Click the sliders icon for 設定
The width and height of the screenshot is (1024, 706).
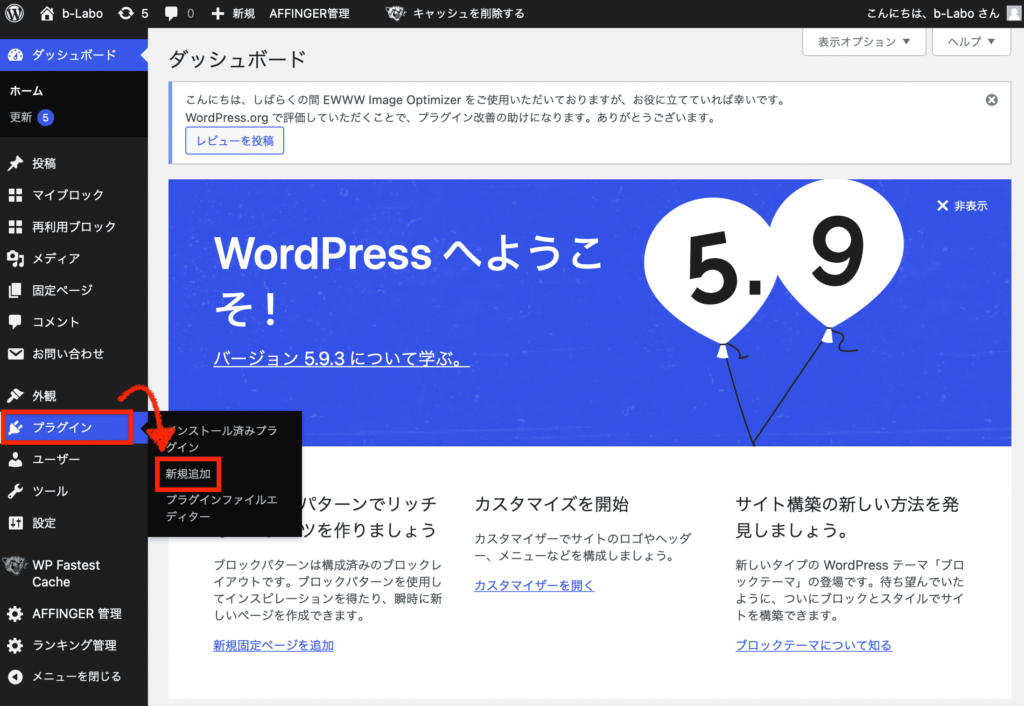click(x=15, y=522)
